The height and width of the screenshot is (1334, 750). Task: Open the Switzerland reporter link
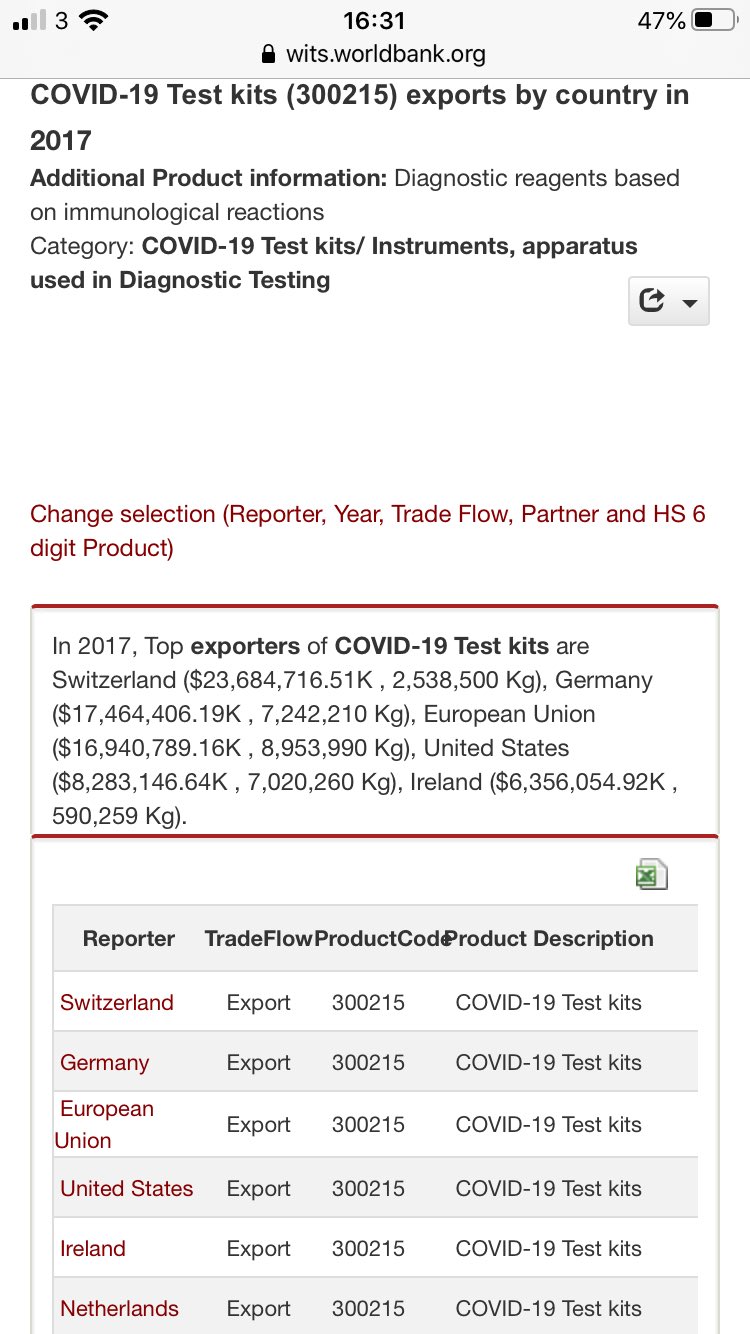click(117, 1002)
